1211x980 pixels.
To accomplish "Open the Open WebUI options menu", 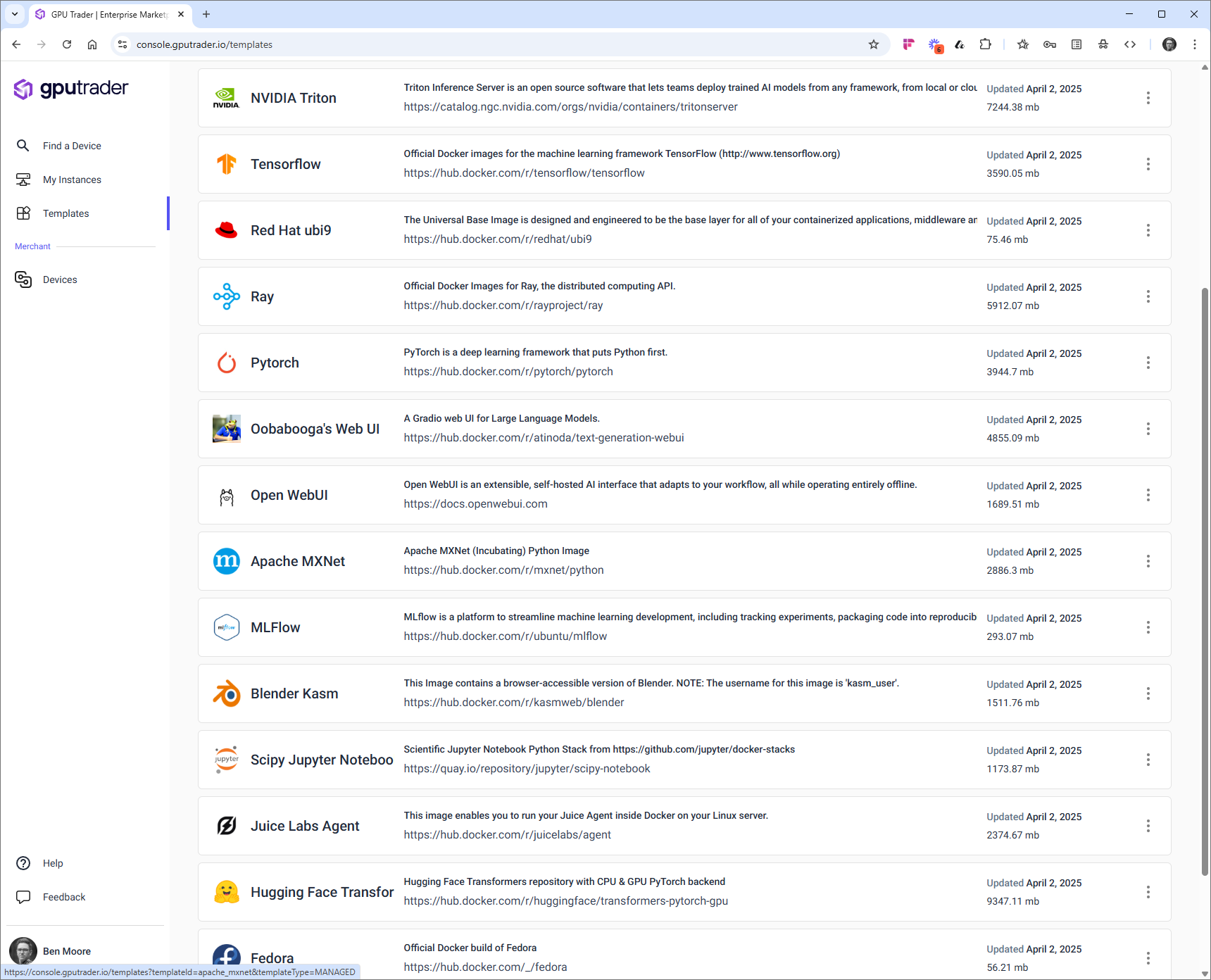I will pyautogui.click(x=1148, y=495).
